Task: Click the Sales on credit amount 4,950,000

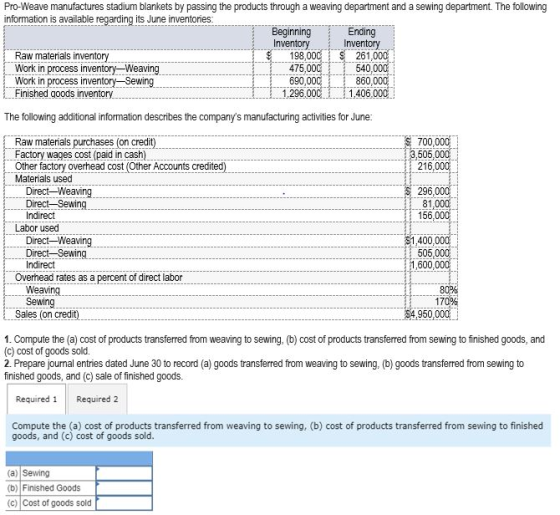Action: [430, 315]
